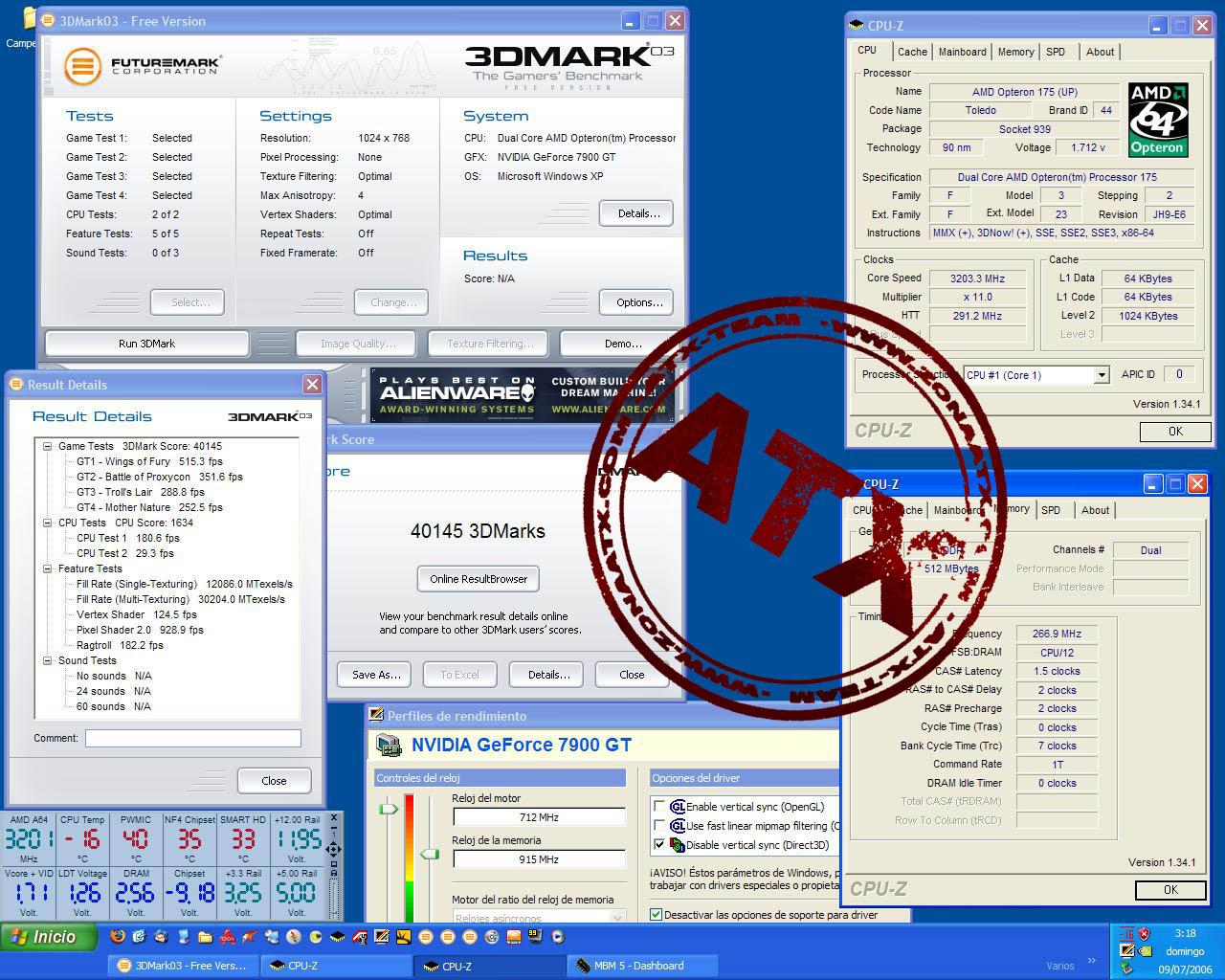Click the graphics card icon beside NVIDIA GeForce 7900 GT
This screenshot has width=1225, height=980.
point(389,746)
